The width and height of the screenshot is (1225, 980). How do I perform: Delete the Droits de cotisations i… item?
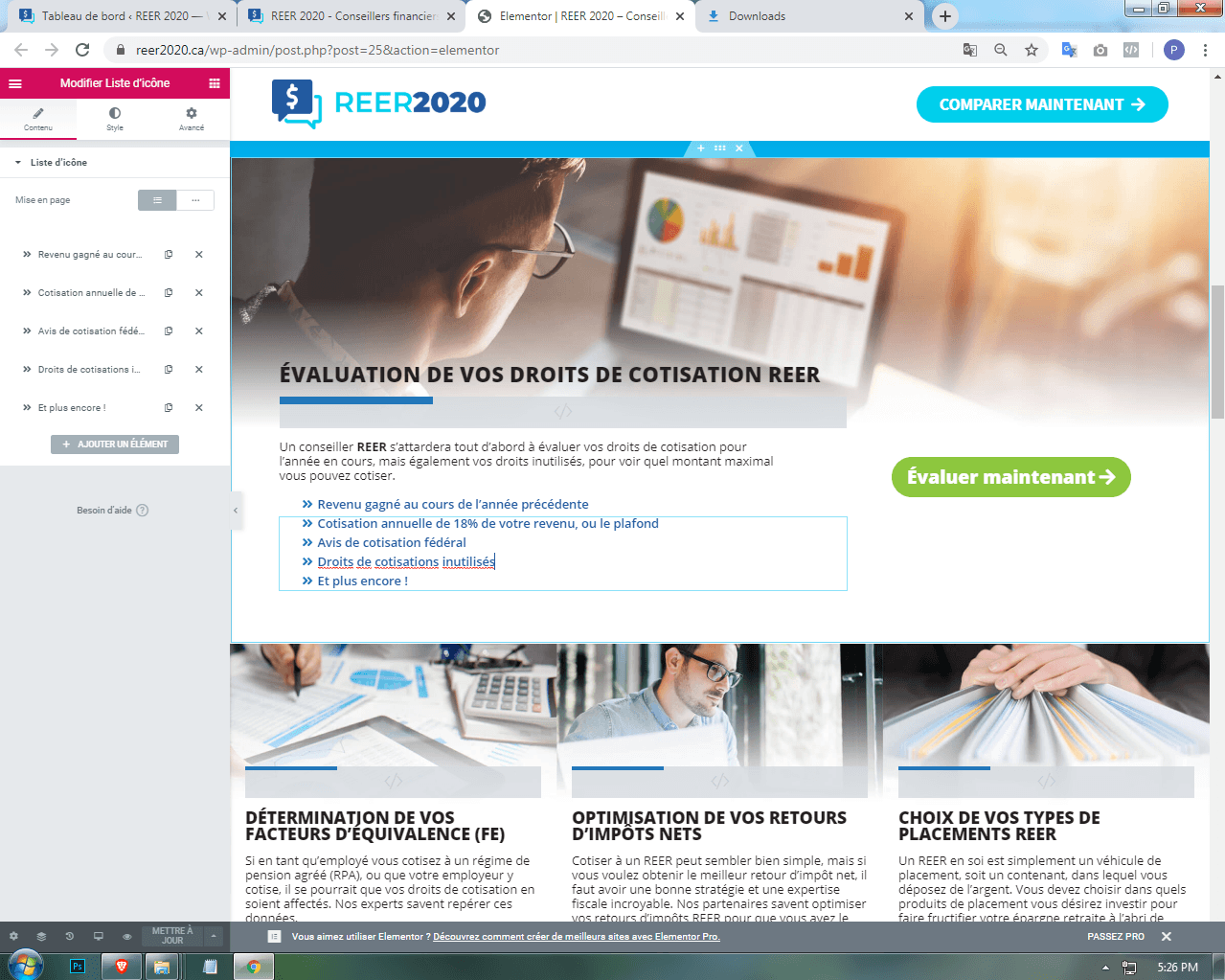pyautogui.click(x=199, y=370)
